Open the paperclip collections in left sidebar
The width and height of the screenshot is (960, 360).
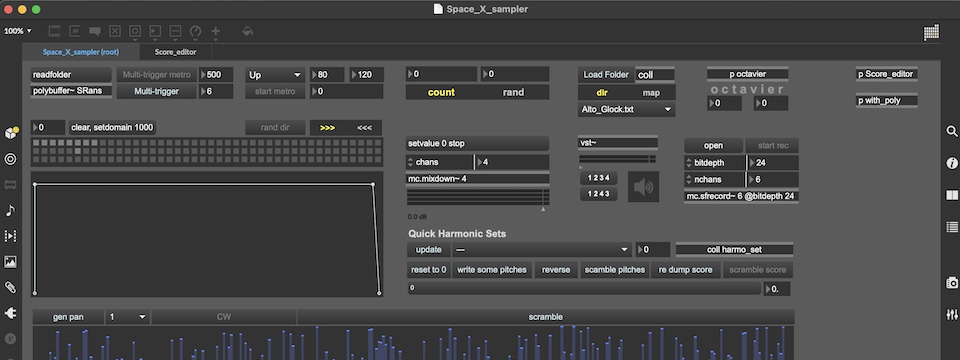[x=10, y=287]
